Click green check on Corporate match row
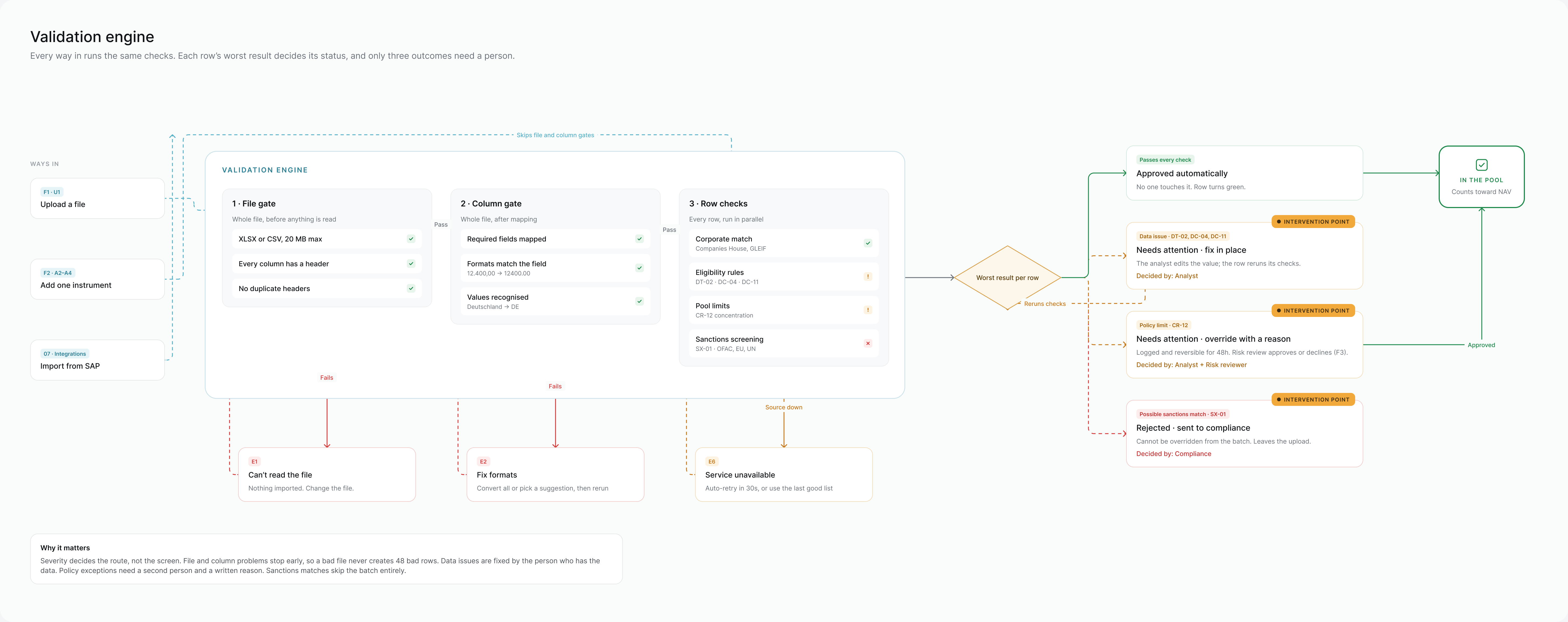This screenshot has width=1568, height=622. point(868,243)
